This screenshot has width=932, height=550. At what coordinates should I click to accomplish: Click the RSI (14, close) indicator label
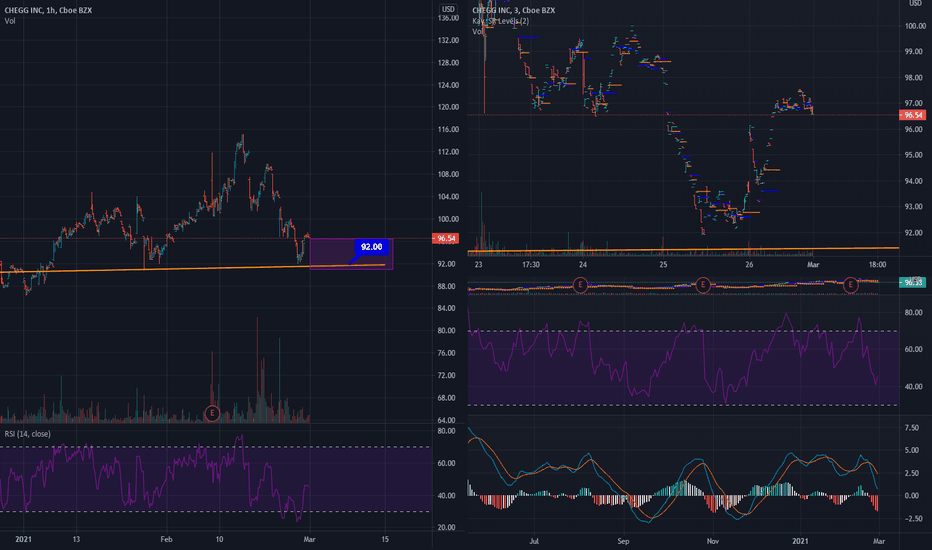27,434
